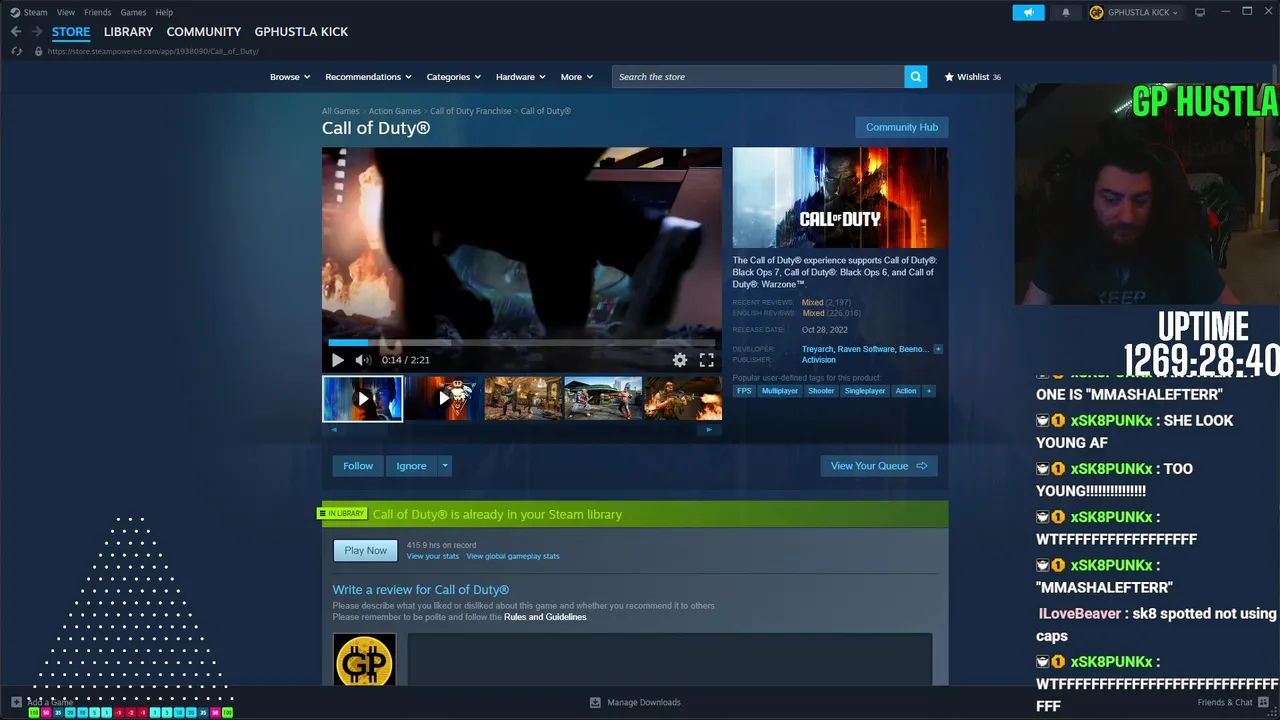Select the FPS tag
Screen dimensions: 1280x720
[744, 391]
